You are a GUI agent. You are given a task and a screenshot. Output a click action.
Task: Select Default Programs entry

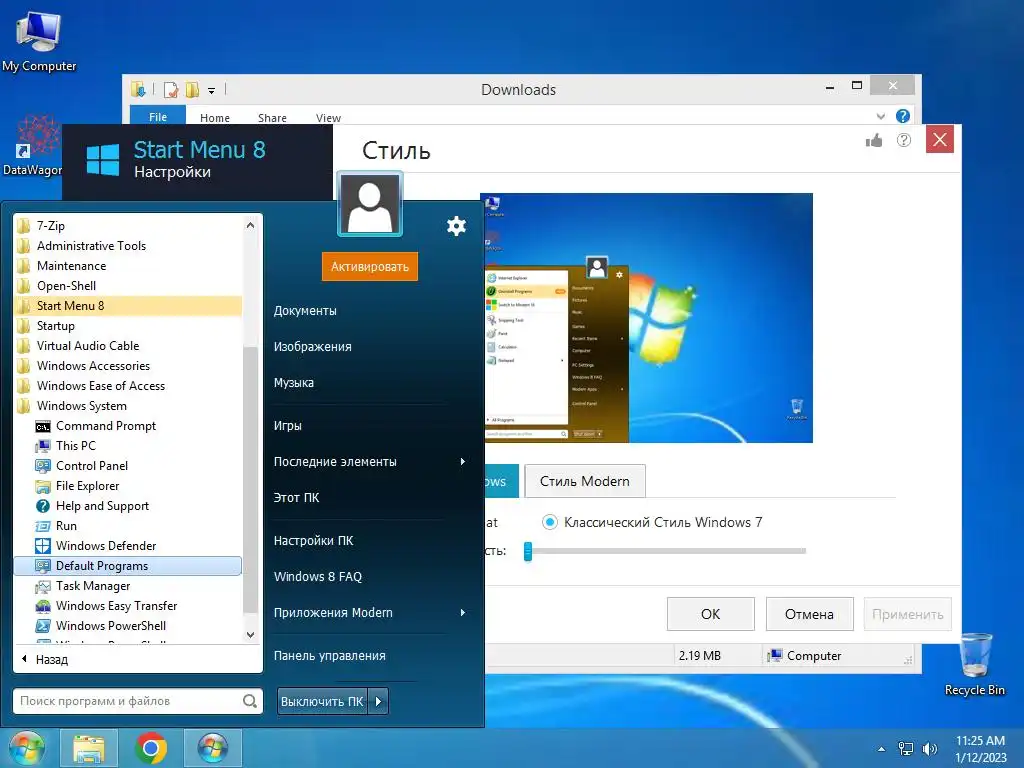pos(127,566)
